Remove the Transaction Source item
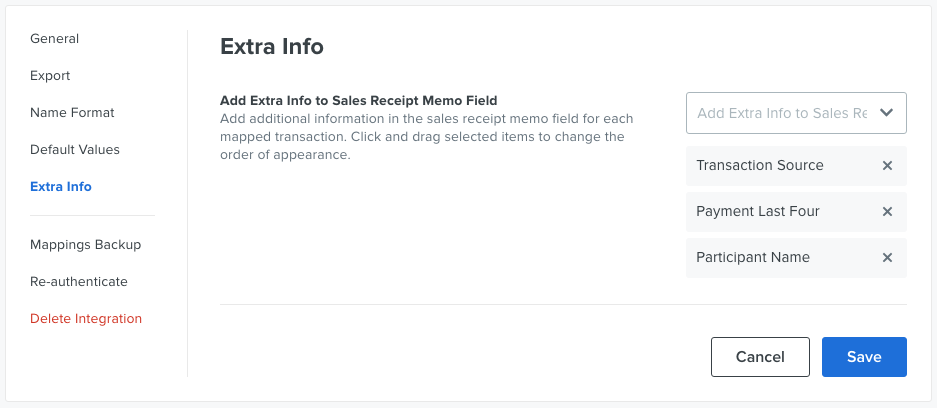937x408 pixels. pos(887,165)
